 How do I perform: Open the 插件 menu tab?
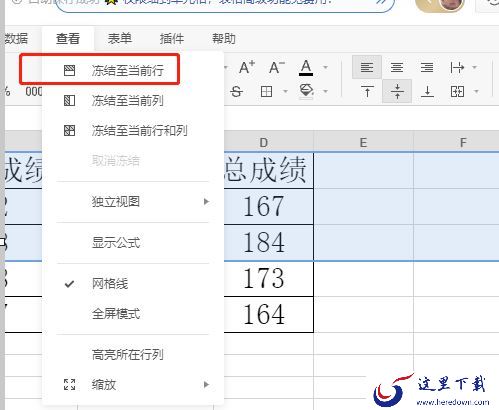172,39
